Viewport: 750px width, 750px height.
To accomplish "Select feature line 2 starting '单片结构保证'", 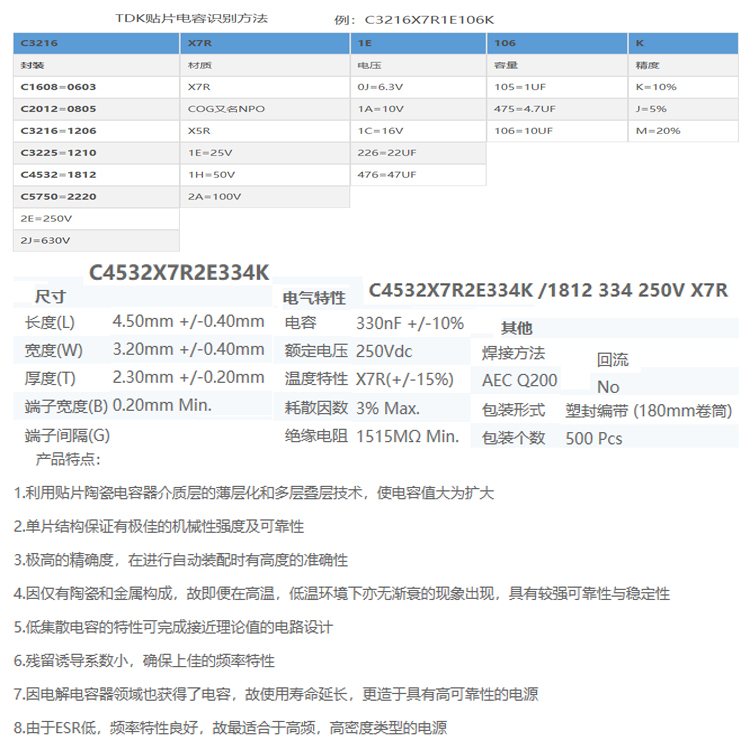I will (159, 527).
